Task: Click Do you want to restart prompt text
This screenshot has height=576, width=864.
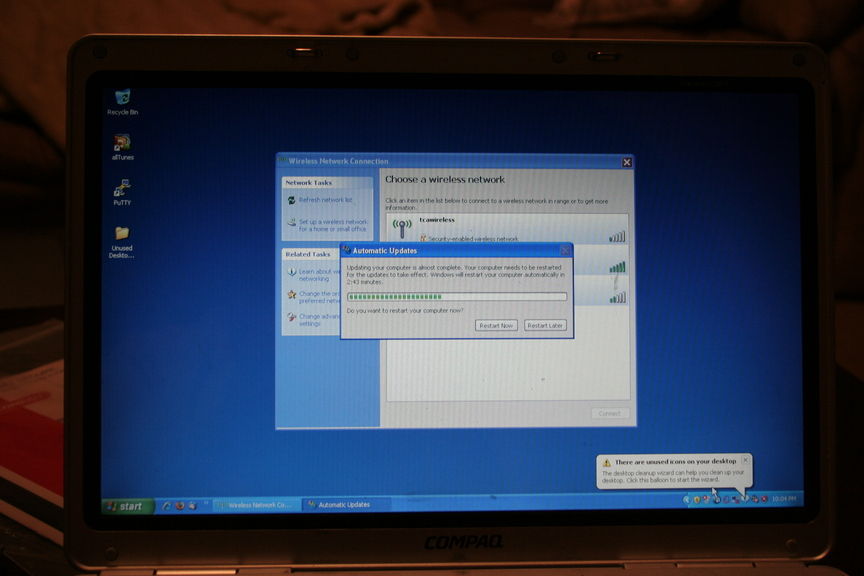Action: [x=405, y=311]
